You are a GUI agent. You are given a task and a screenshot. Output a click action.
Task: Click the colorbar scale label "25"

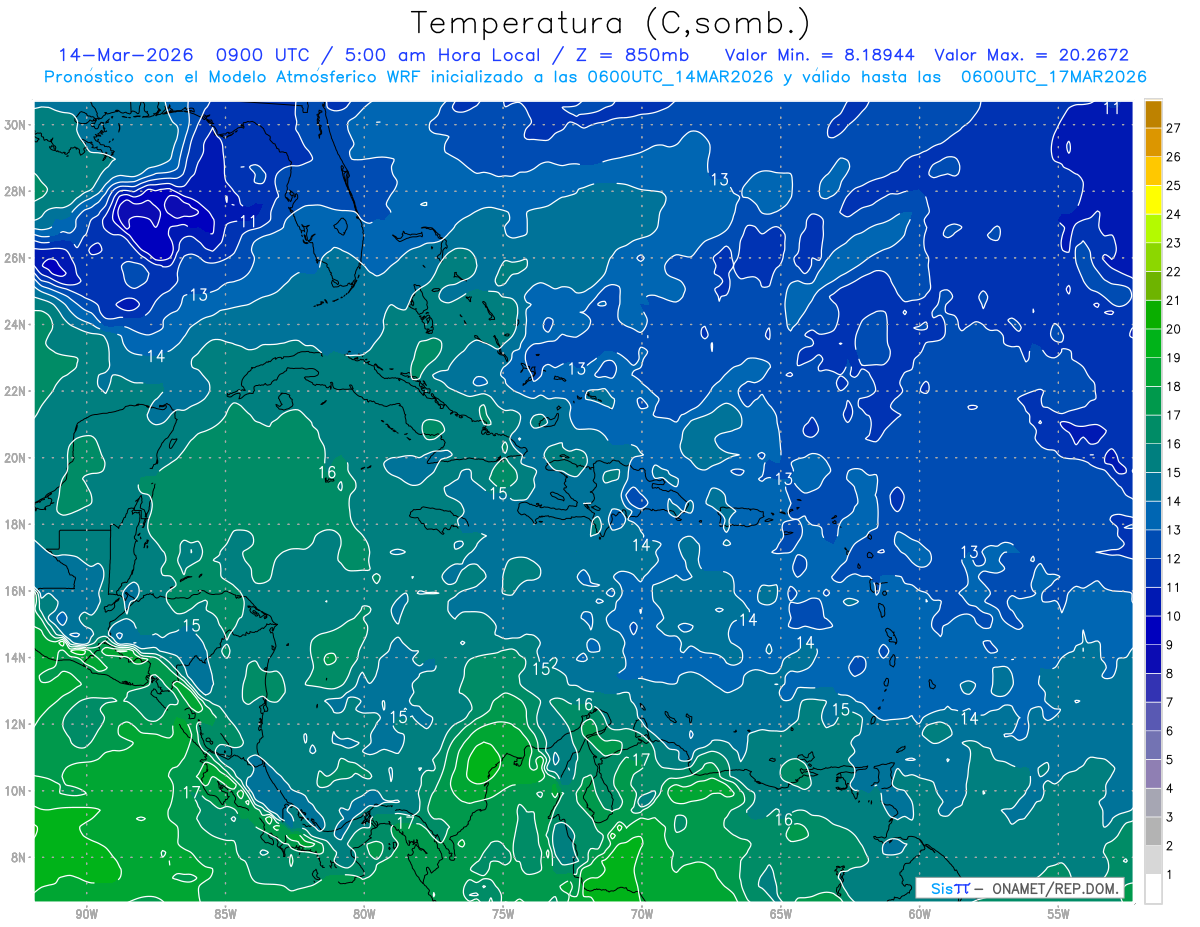click(1174, 186)
